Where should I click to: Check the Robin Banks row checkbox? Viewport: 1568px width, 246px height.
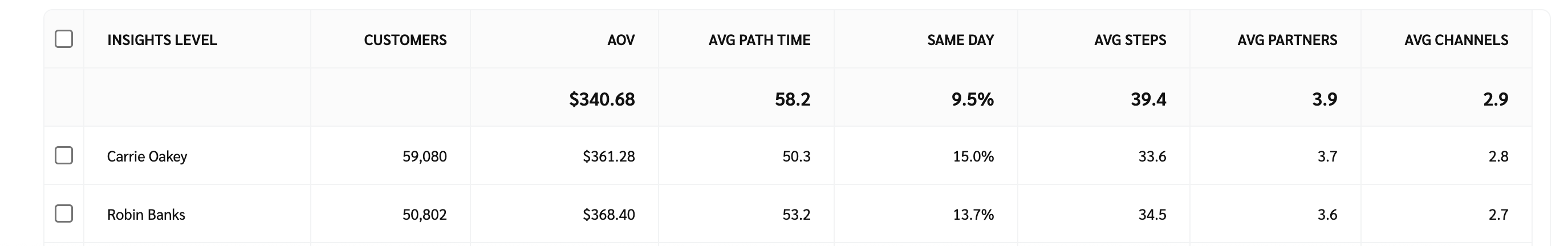(x=64, y=213)
